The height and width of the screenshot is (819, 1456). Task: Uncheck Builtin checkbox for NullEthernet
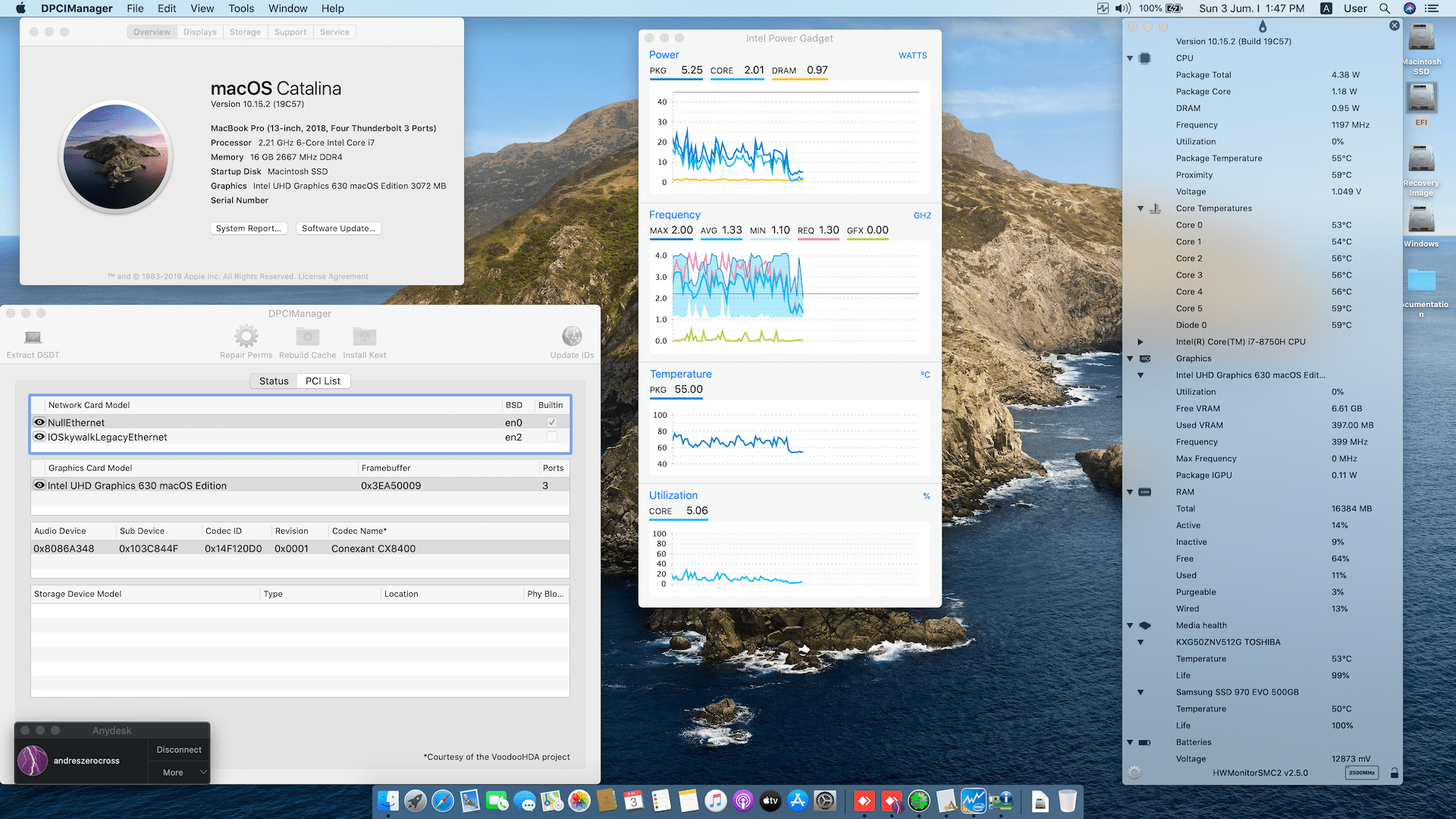coord(551,422)
